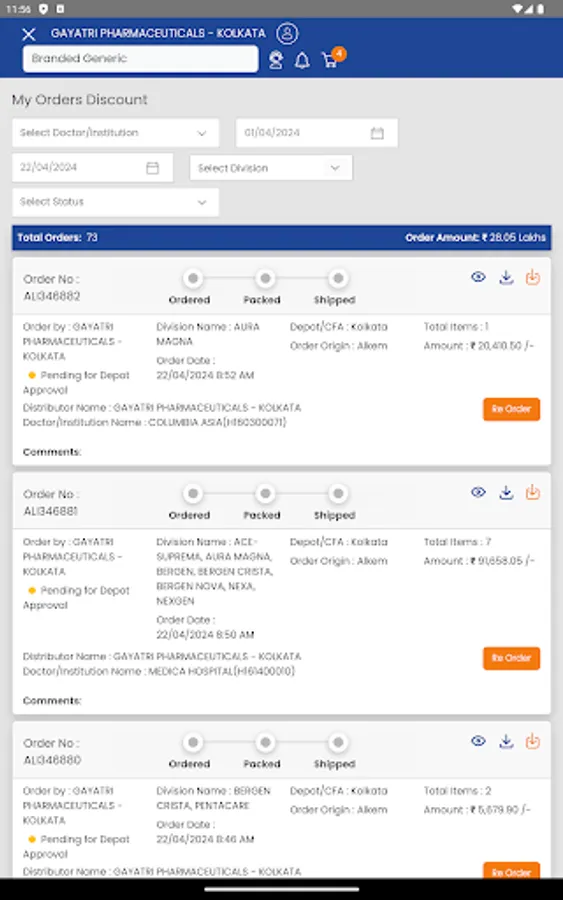
Task: Open the 22/04/2024 end date calendar
Action: pos(153,168)
